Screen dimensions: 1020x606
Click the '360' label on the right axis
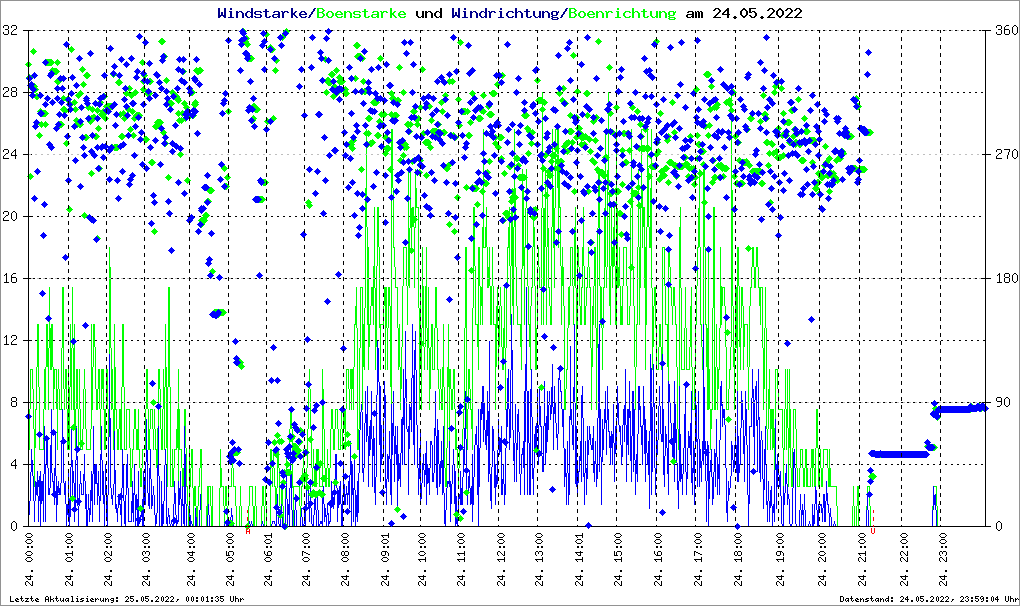click(1004, 30)
